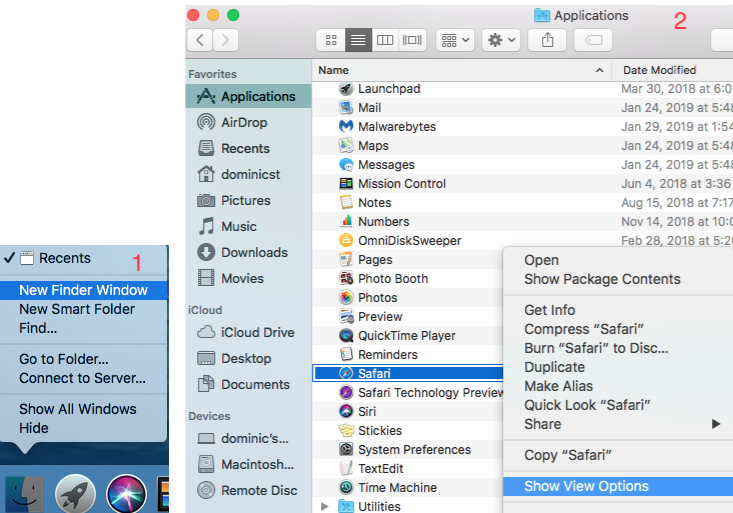
Task: Switch to column view in toolbar
Action: click(x=385, y=40)
